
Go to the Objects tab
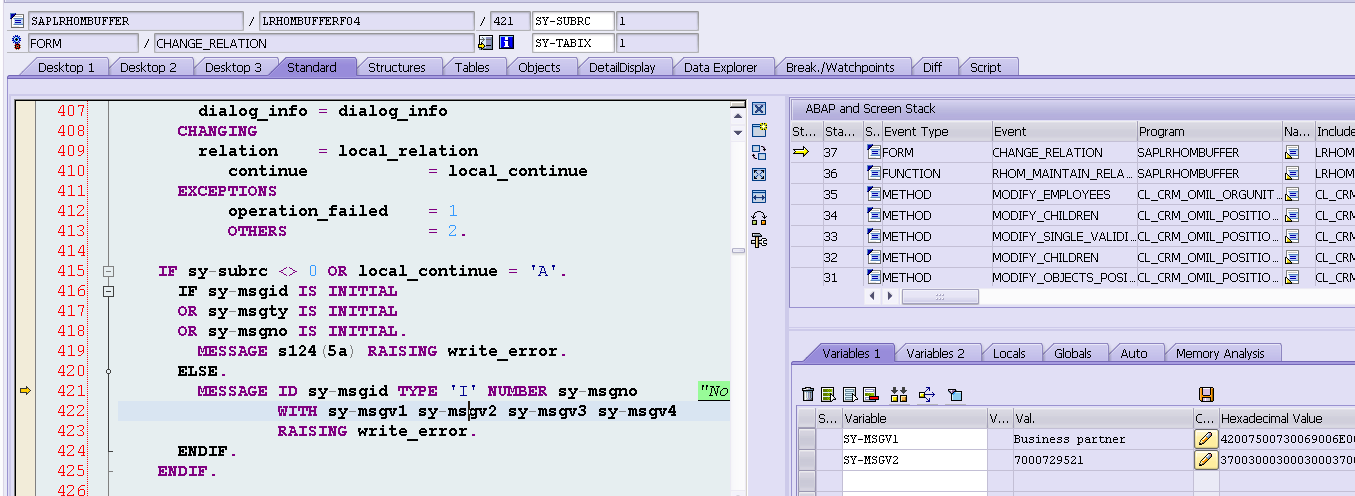tap(540, 67)
